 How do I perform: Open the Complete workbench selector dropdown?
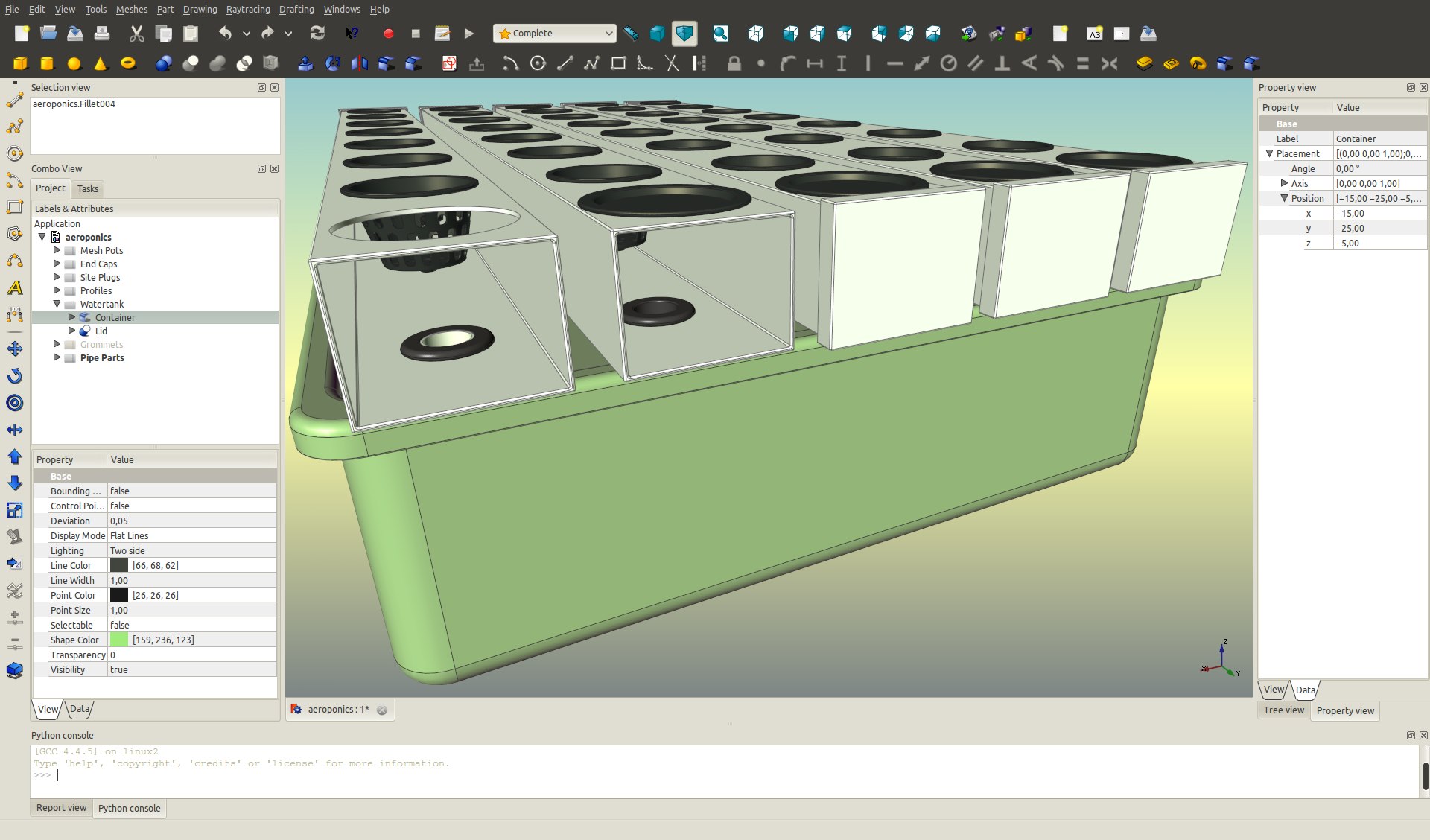(x=556, y=34)
